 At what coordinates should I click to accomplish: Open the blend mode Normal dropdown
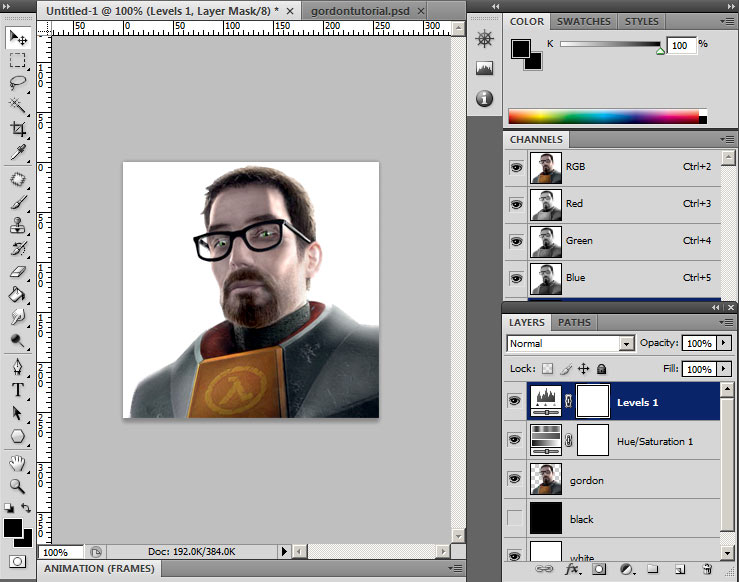coord(571,344)
